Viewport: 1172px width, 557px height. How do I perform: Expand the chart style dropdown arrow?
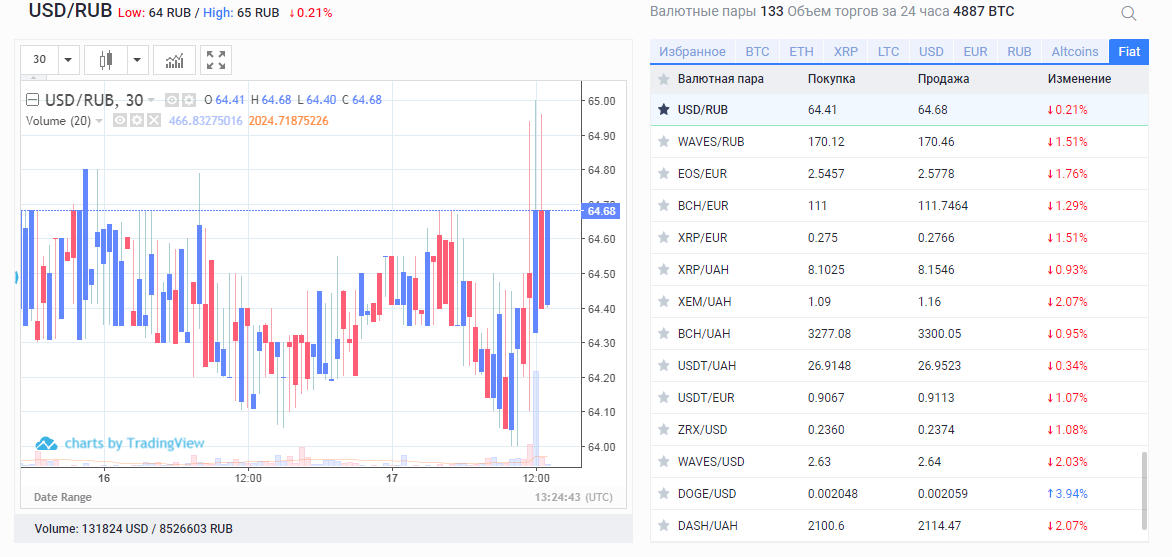coord(138,60)
